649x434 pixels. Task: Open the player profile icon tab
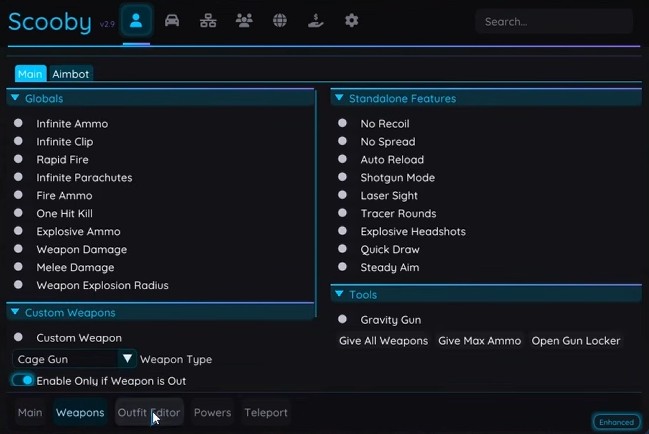(136, 20)
